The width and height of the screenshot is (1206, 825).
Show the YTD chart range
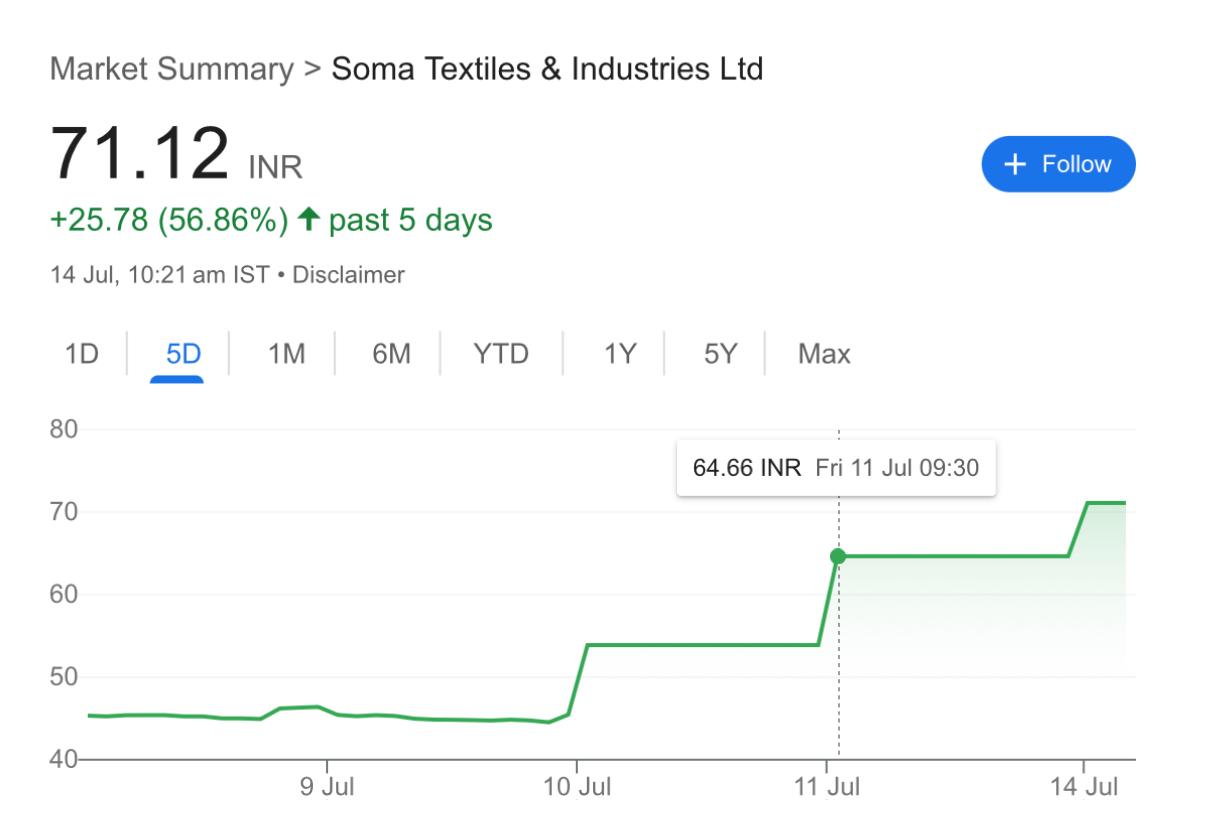[x=501, y=354]
